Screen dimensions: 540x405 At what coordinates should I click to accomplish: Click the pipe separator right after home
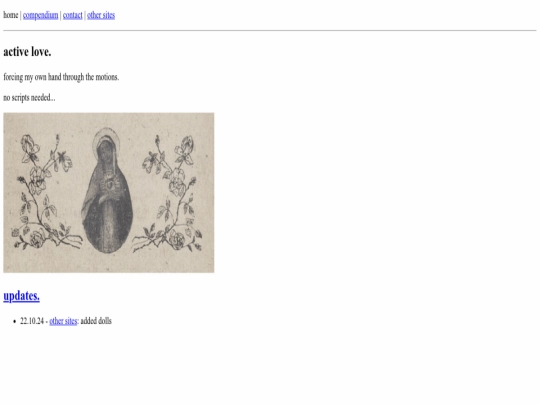pos(21,15)
